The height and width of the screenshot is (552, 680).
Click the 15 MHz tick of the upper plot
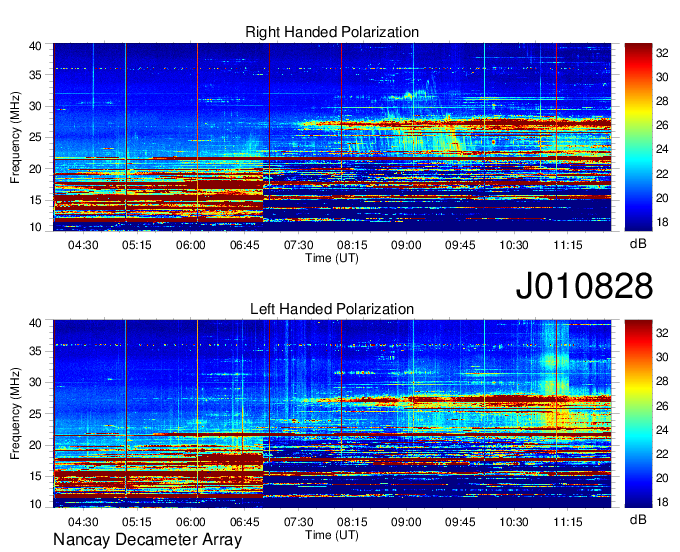tap(35, 200)
